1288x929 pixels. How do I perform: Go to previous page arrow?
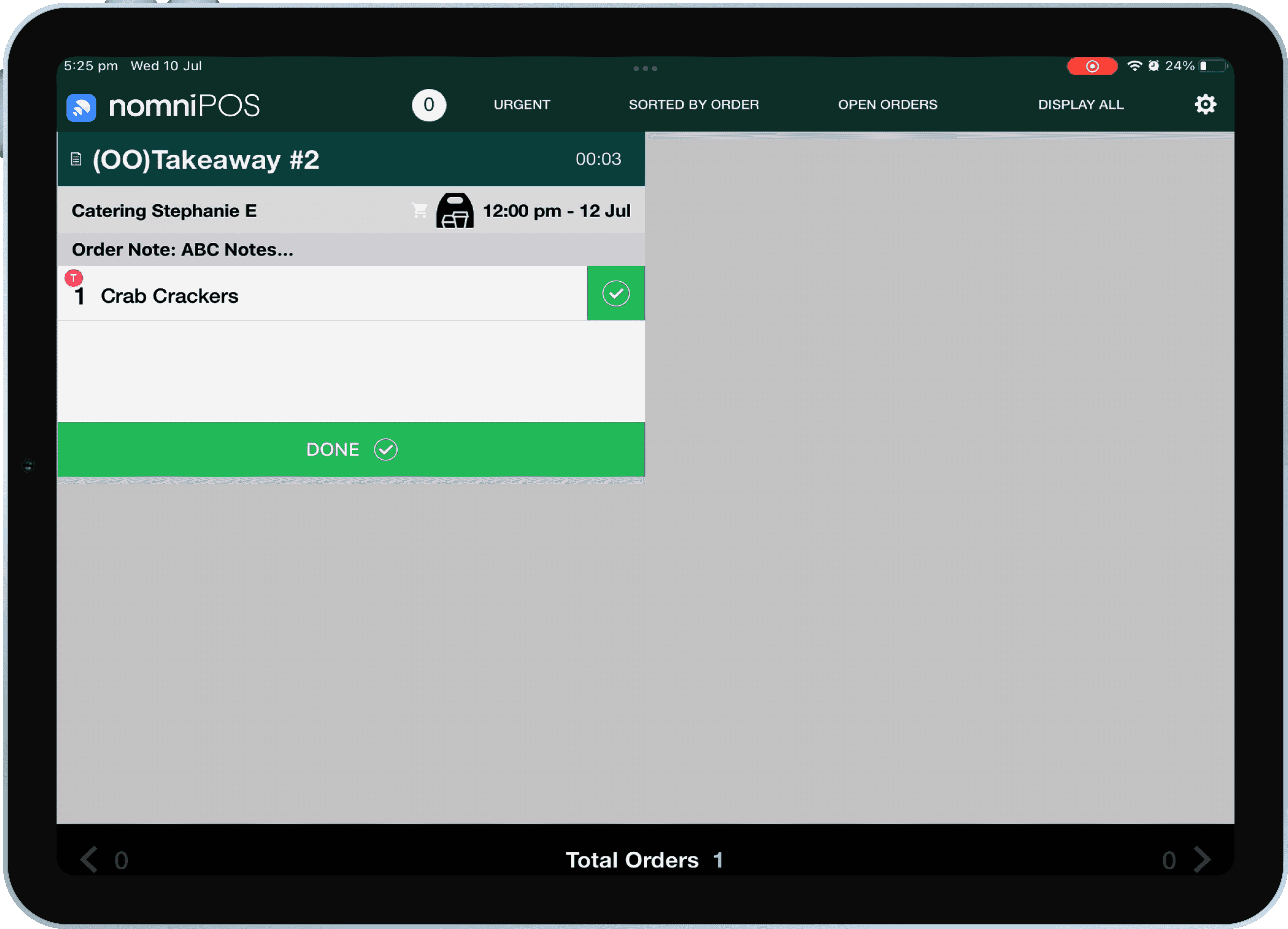[89, 859]
